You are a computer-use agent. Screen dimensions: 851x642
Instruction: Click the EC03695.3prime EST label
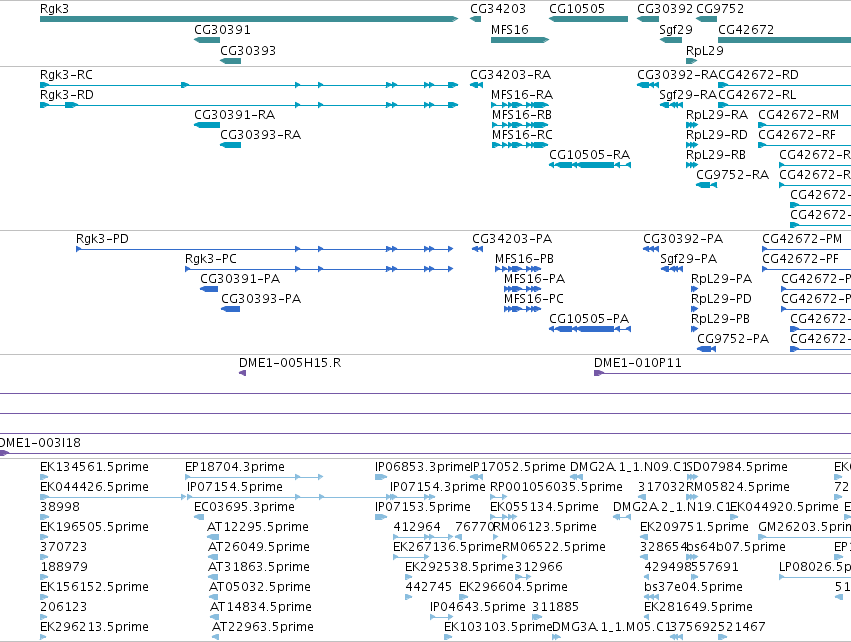245,507
